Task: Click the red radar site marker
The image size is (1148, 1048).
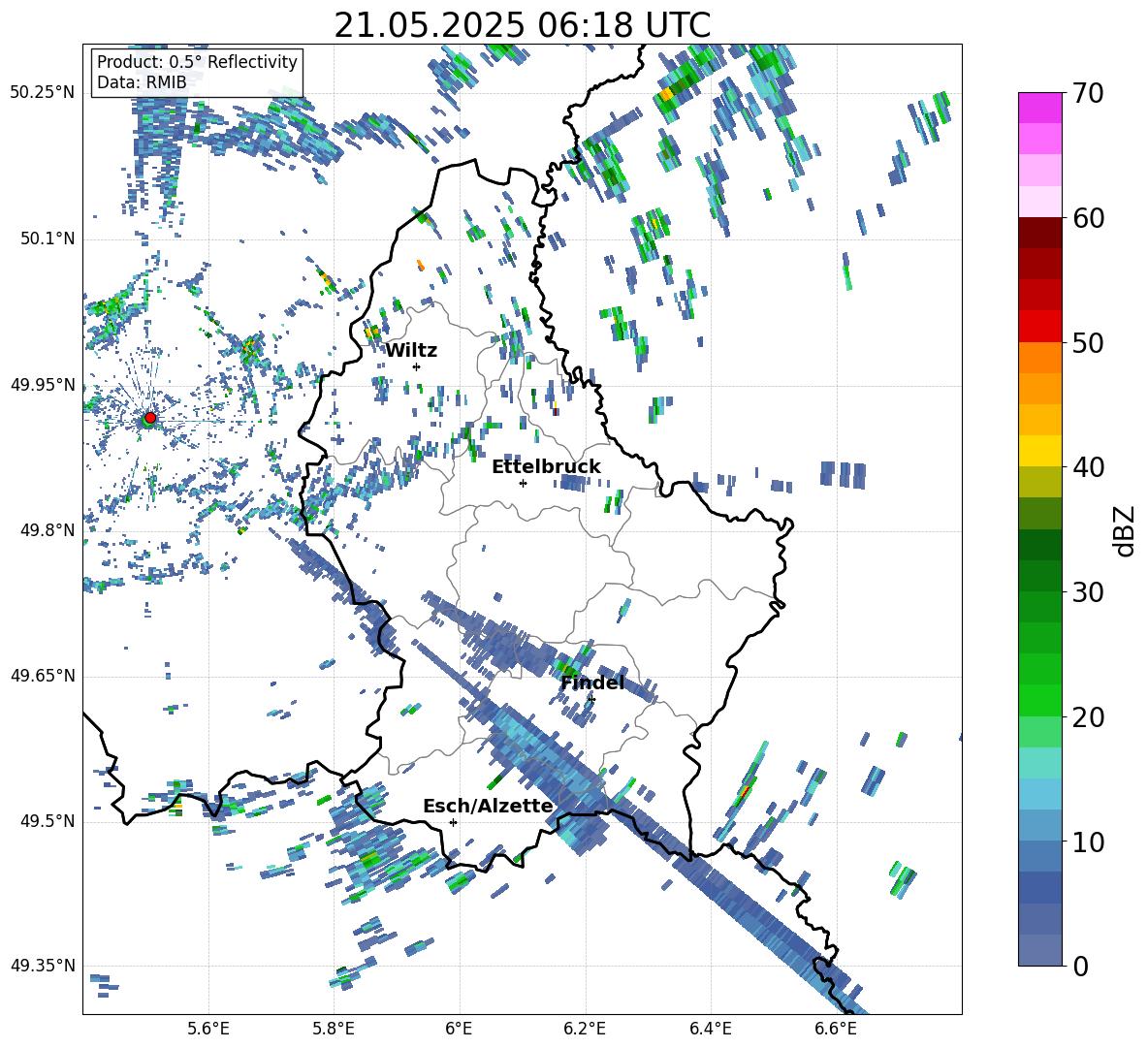Action: coord(150,418)
